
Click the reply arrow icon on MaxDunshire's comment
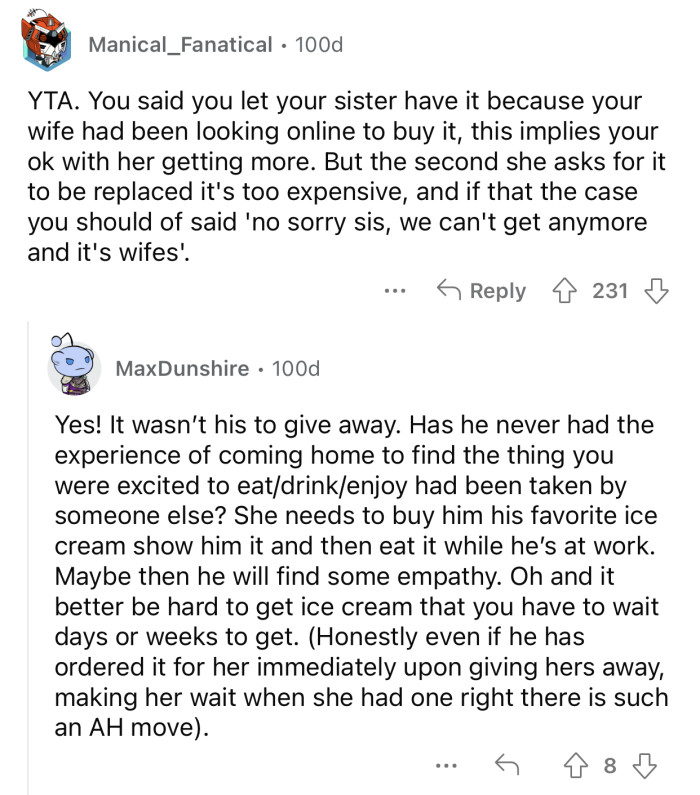pyautogui.click(x=507, y=767)
